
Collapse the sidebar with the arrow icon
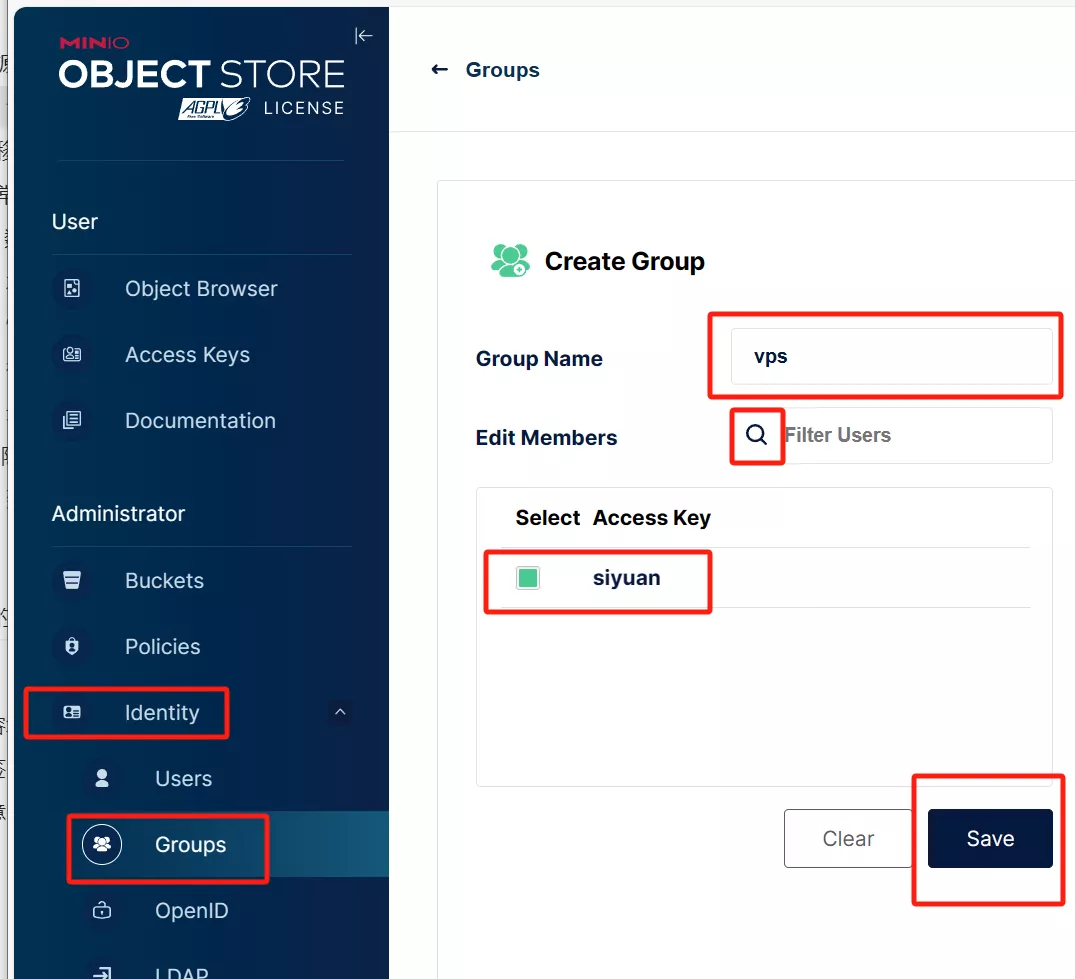(x=364, y=36)
